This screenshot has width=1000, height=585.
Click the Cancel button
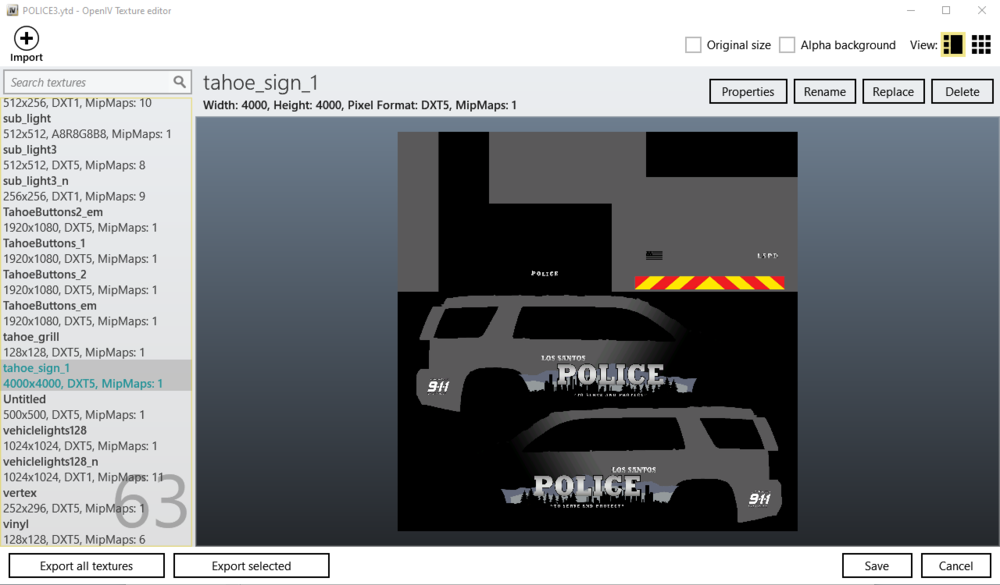[955, 566]
